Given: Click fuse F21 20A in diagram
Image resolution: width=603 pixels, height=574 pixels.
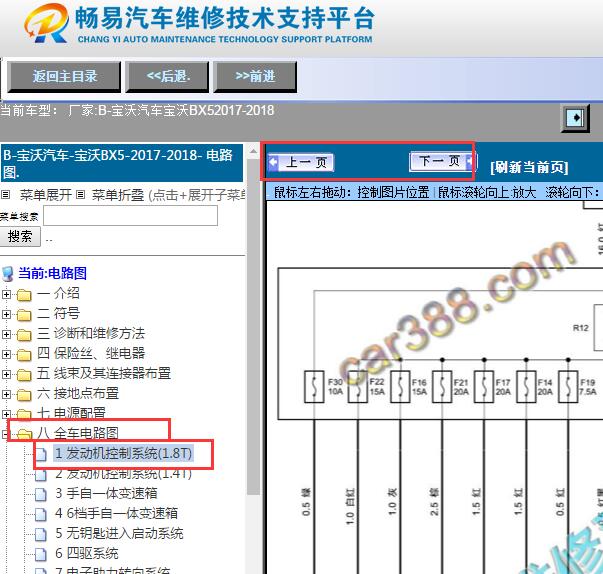Looking at the screenshot, I should click(442, 387).
